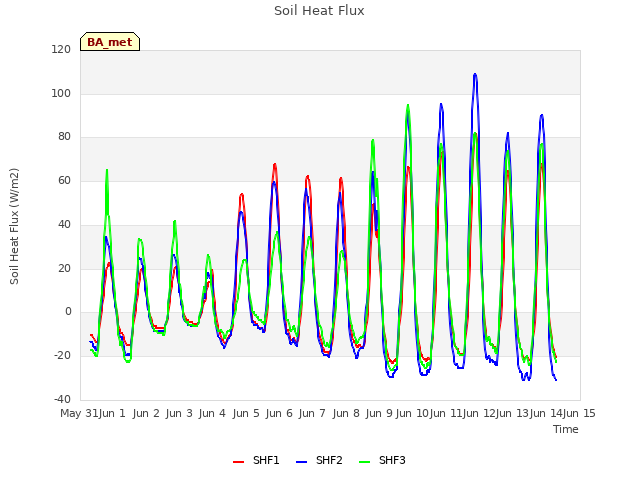This screenshot has height=480, width=640.
Task: Click the 100 y-axis tick label
Action: click(x=61, y=93)
